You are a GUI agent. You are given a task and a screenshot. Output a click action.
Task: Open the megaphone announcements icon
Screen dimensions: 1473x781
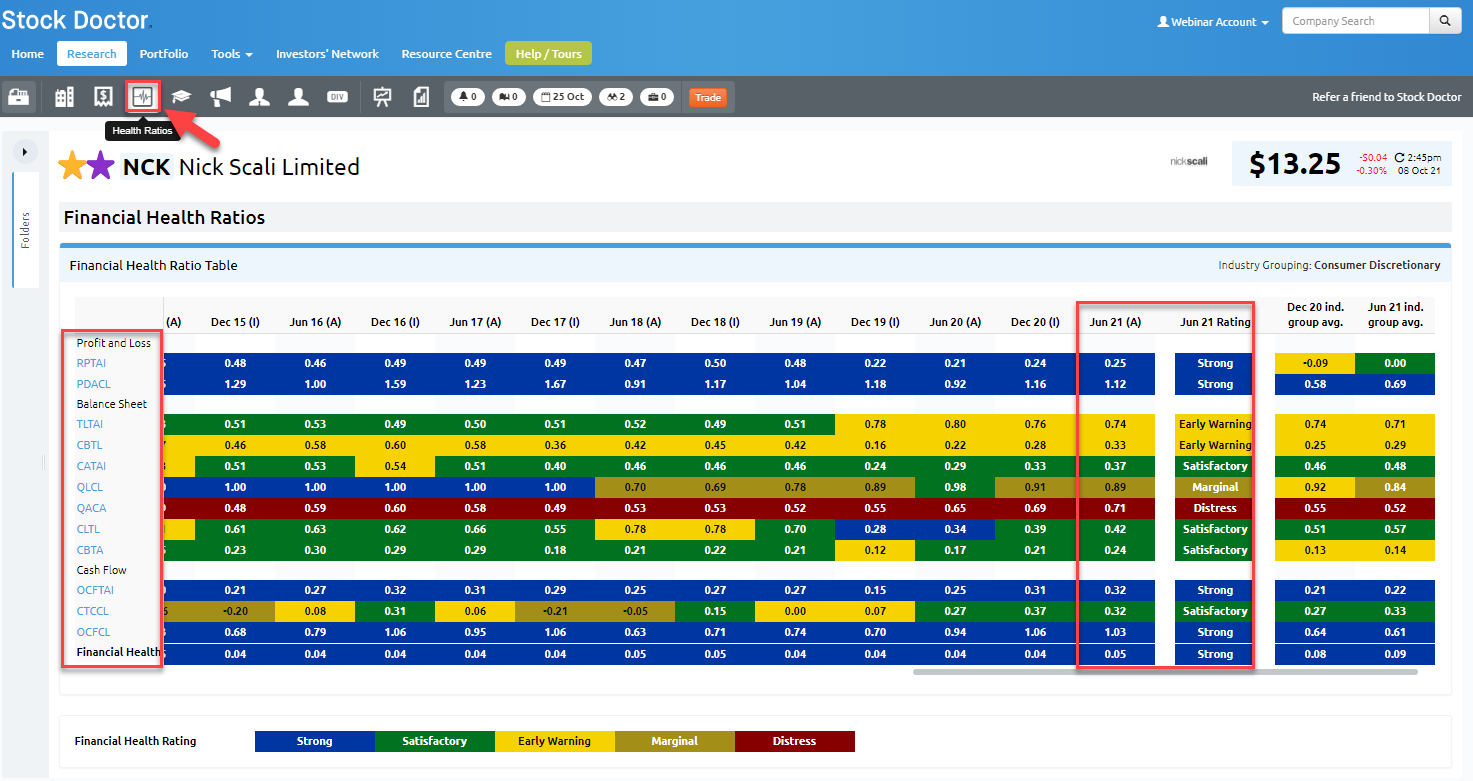coord(220,97)
